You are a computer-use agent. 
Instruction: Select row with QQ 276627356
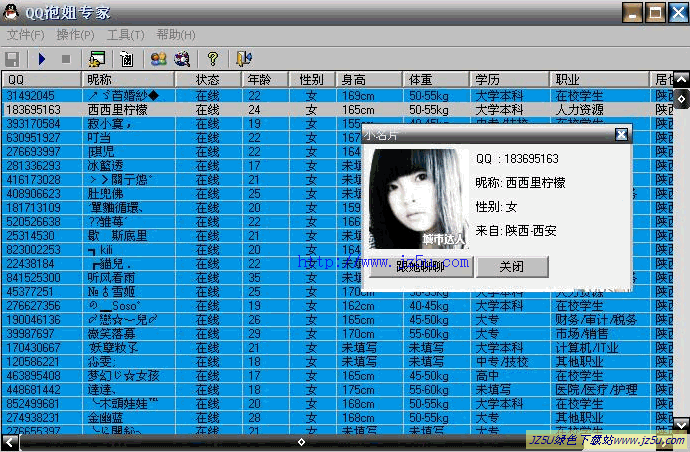[338, 306]
